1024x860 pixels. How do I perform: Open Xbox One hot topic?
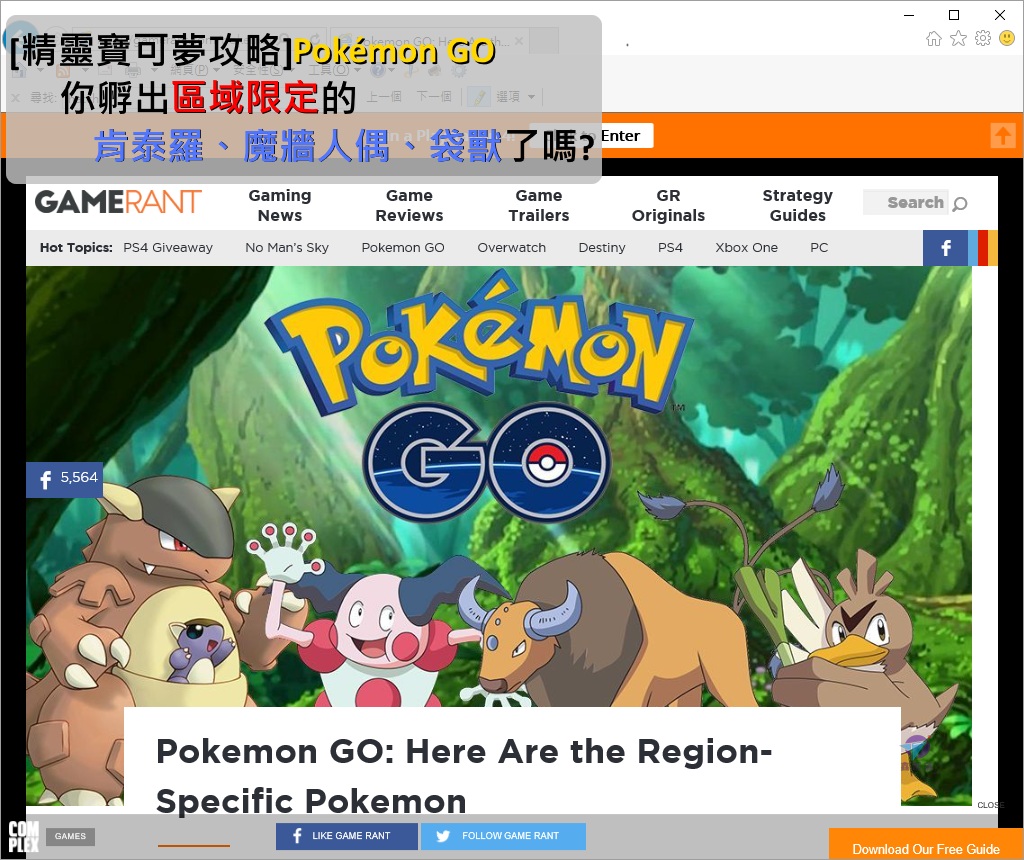pyautogui.click(x=746, y=247)
